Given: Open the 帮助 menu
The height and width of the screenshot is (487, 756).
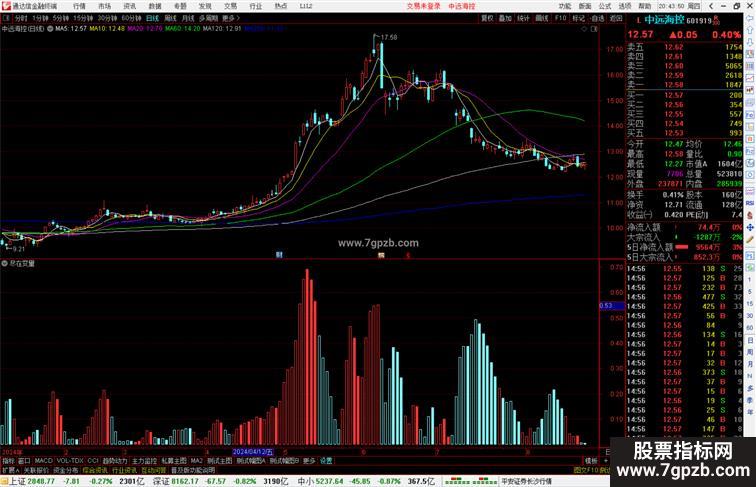Looking at the screenshot, I should tap(644, 6).
